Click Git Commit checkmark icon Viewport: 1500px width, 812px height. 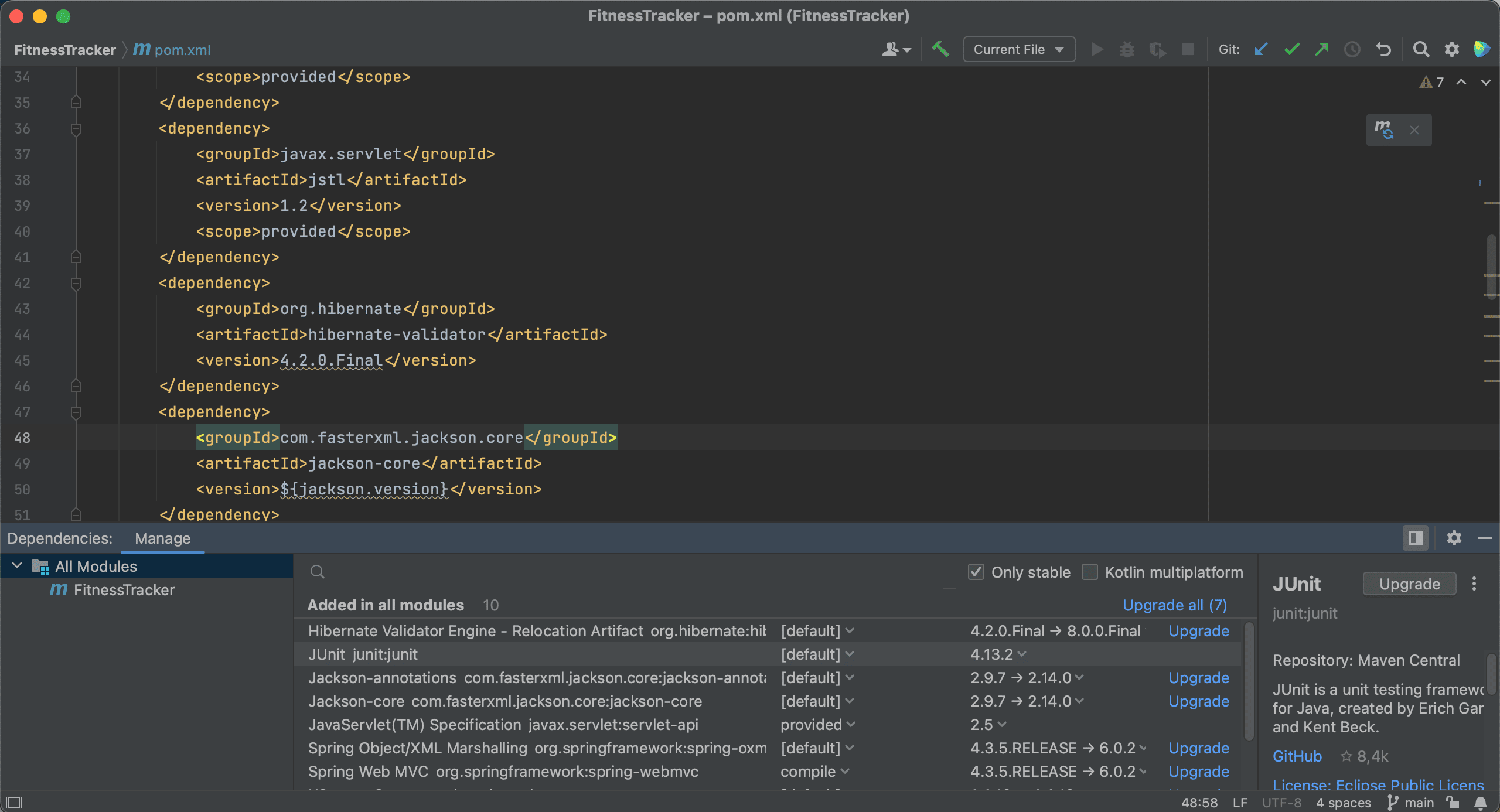click(x=1291, y=49)
